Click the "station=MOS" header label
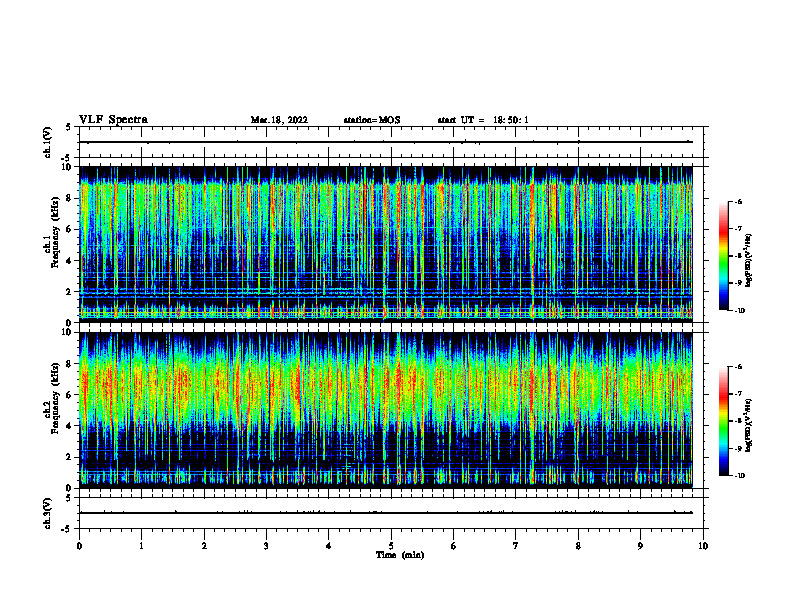The height and width of the screenshot is (612, 792). pos(372,120)
